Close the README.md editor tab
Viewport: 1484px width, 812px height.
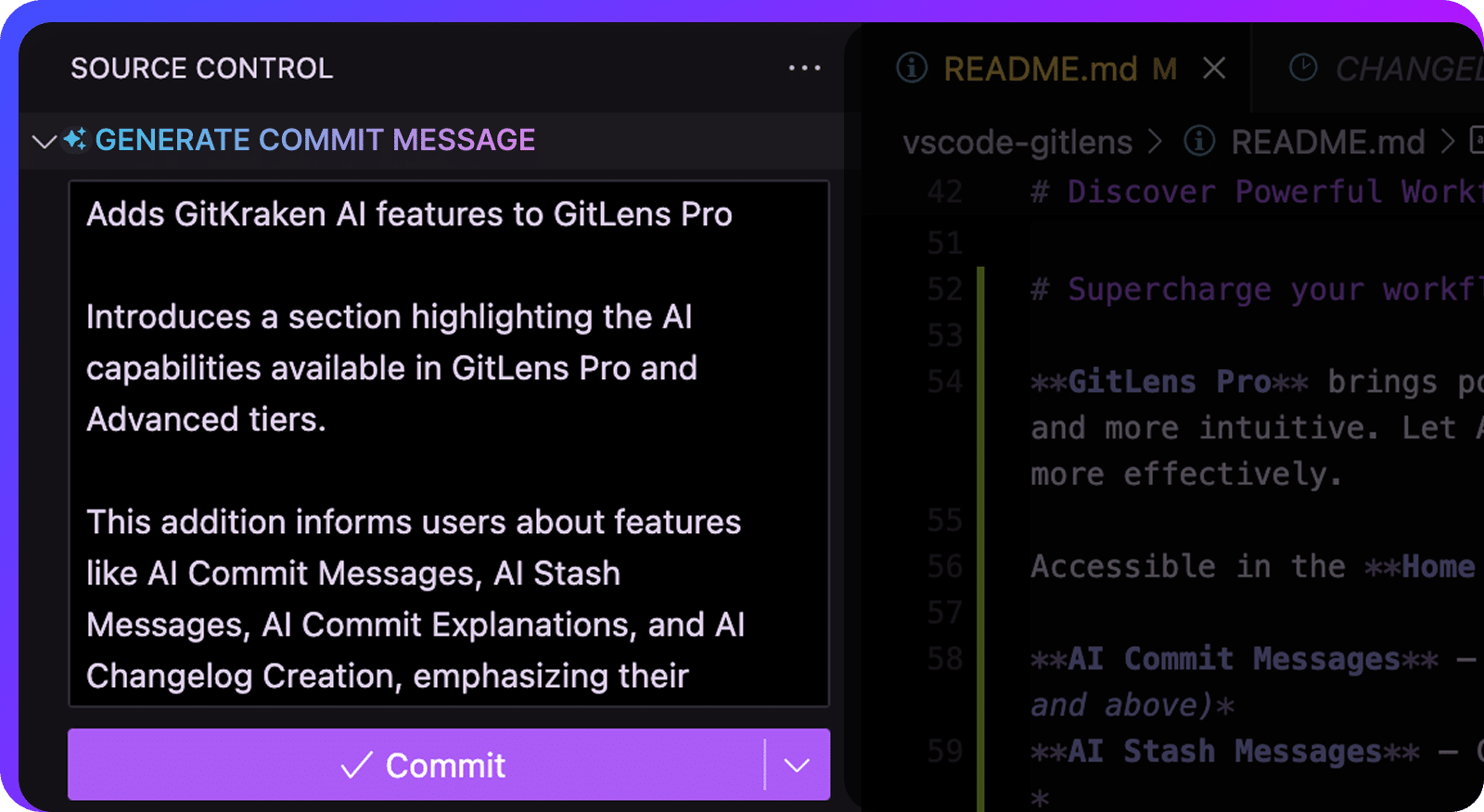coord(1214,68)
